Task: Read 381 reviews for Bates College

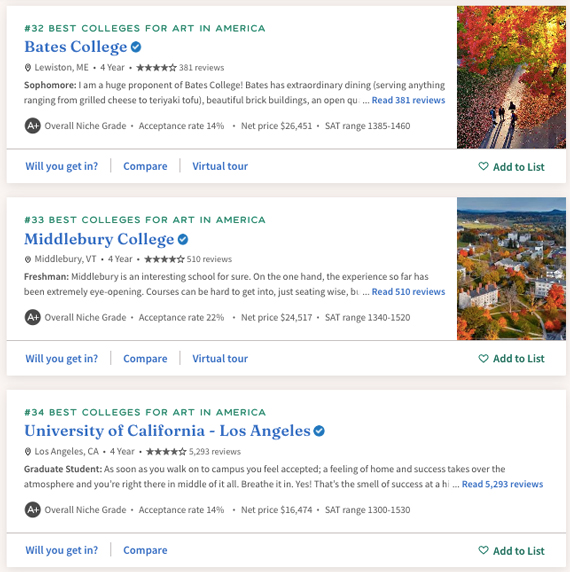Action: [408, 100]
